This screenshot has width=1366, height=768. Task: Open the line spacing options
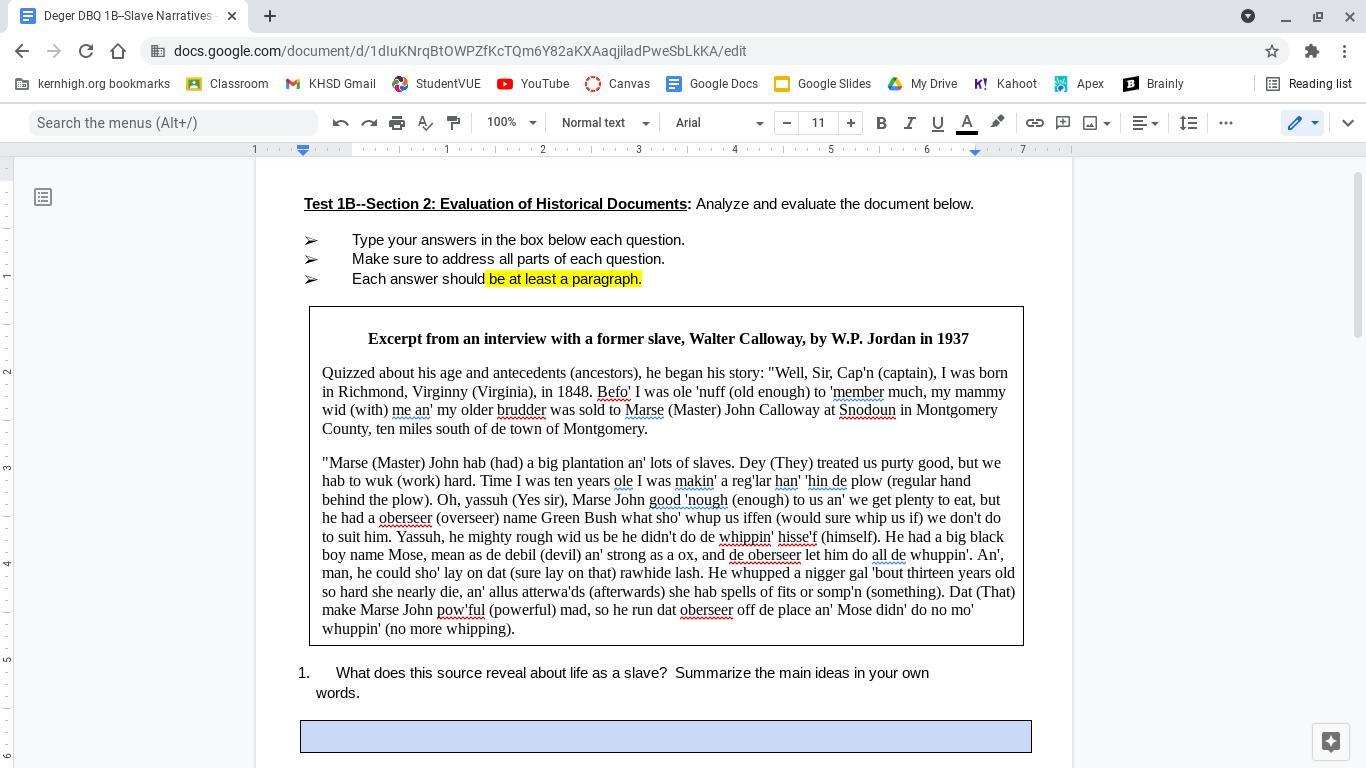(1188, 123)
